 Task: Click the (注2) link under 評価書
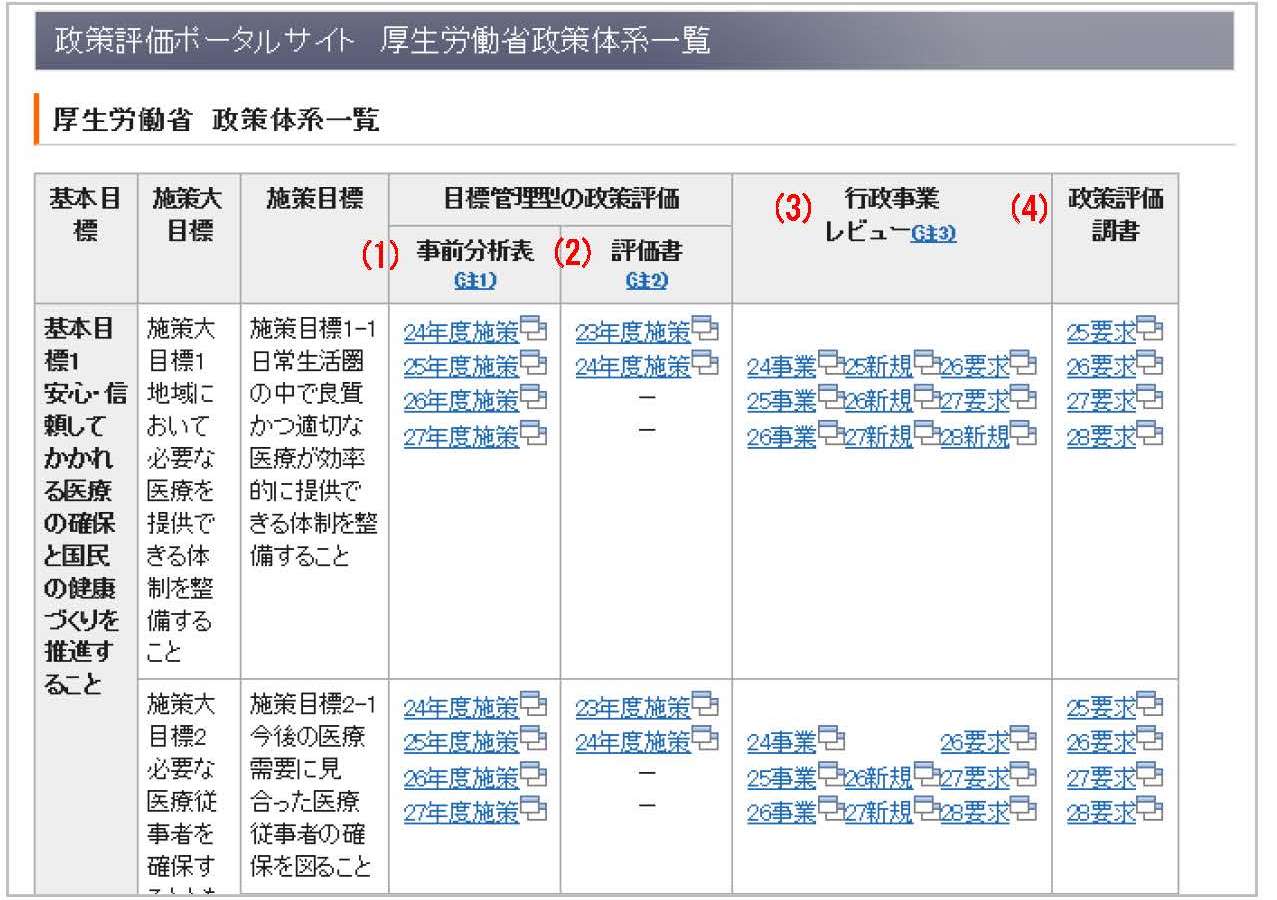(646, 283)
